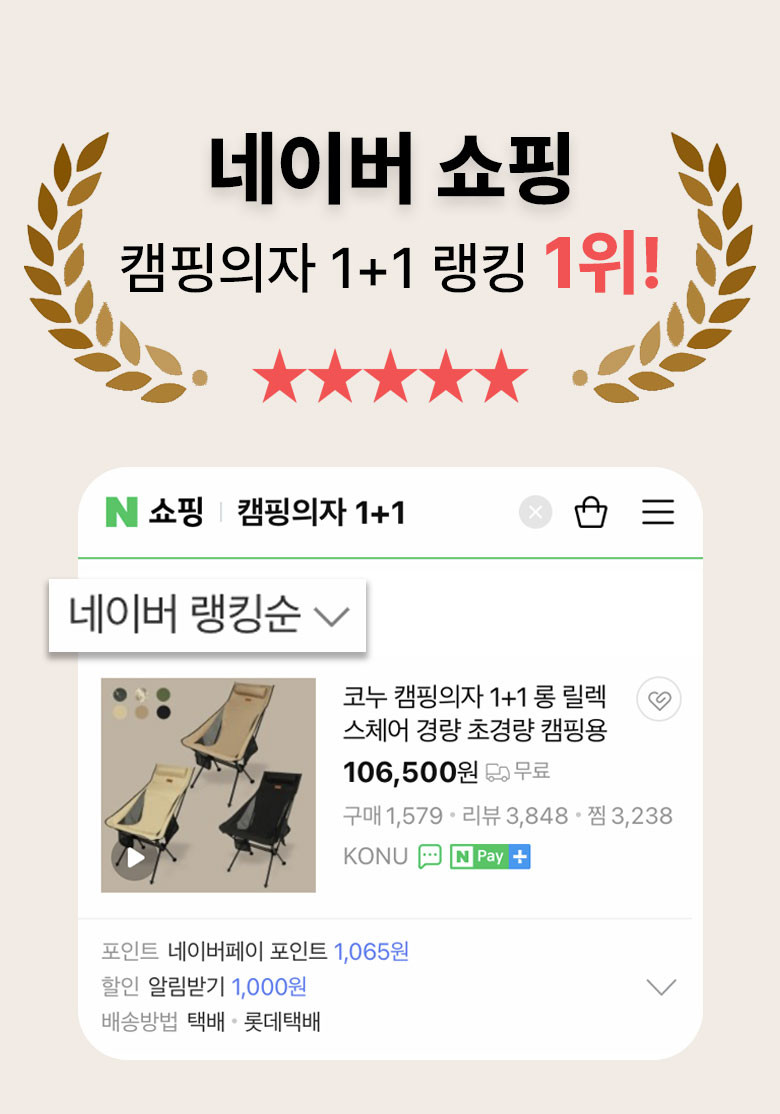Image resolution: width=780 pixels, height=1114 pixels.
Task: Open the hamburger menu icon
Action: [x=658, y=512]
